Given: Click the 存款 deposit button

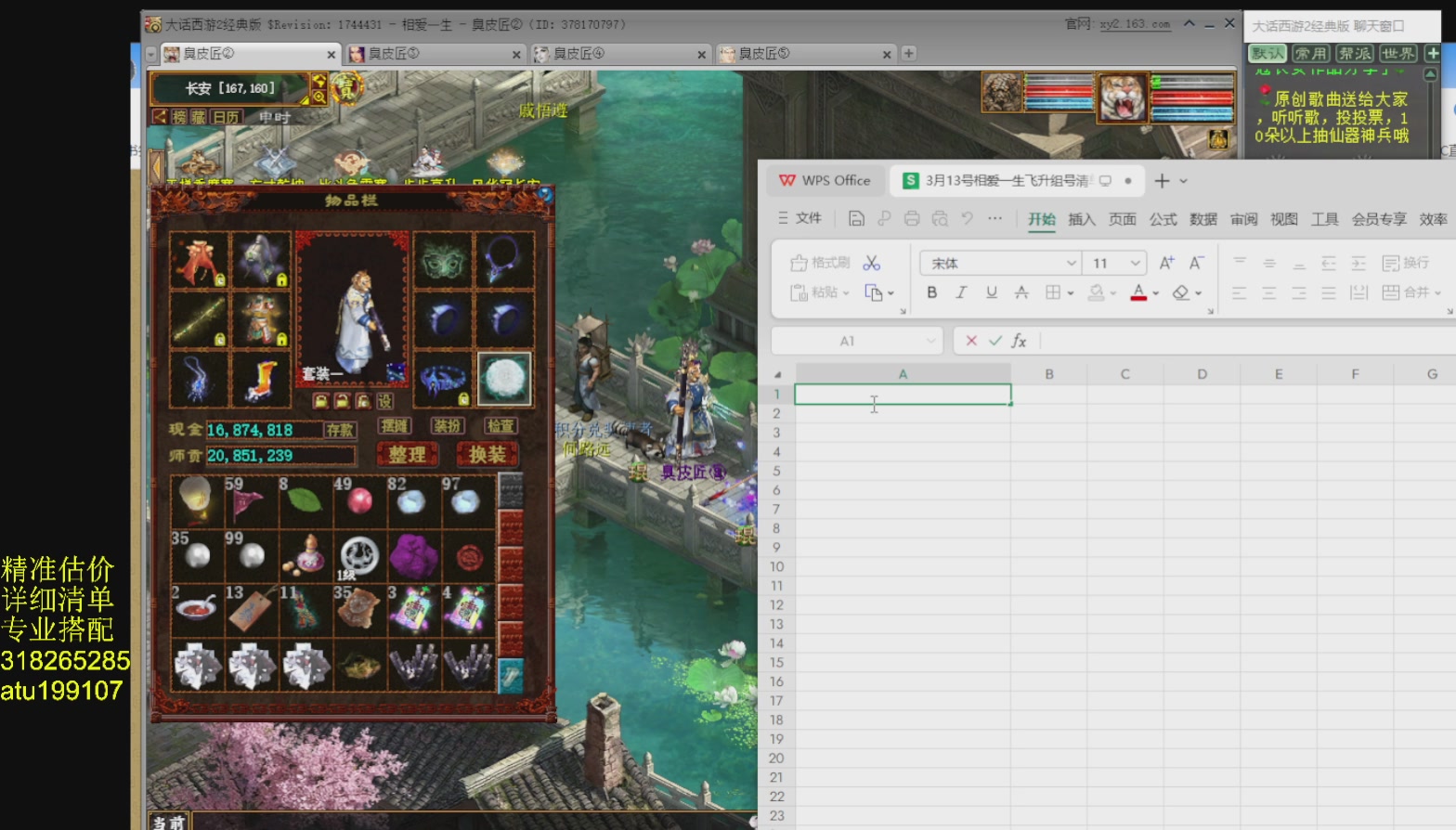Looking at the screenshot, I should click(x=339, y=430).
